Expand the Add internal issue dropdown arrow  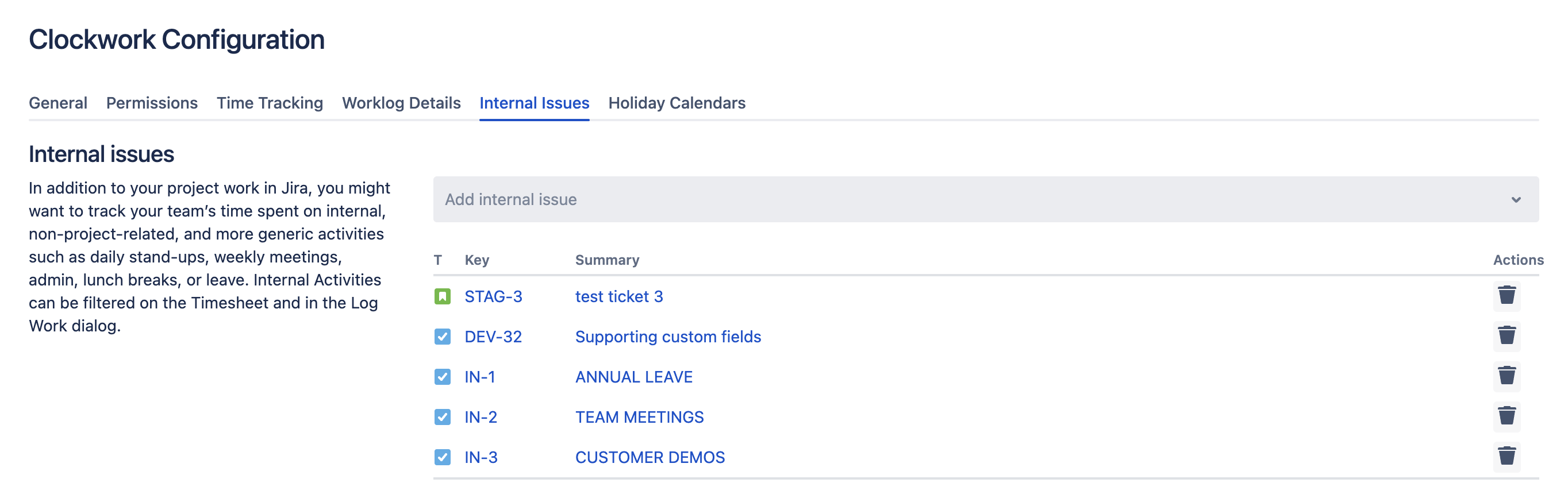click(1516, 199)
